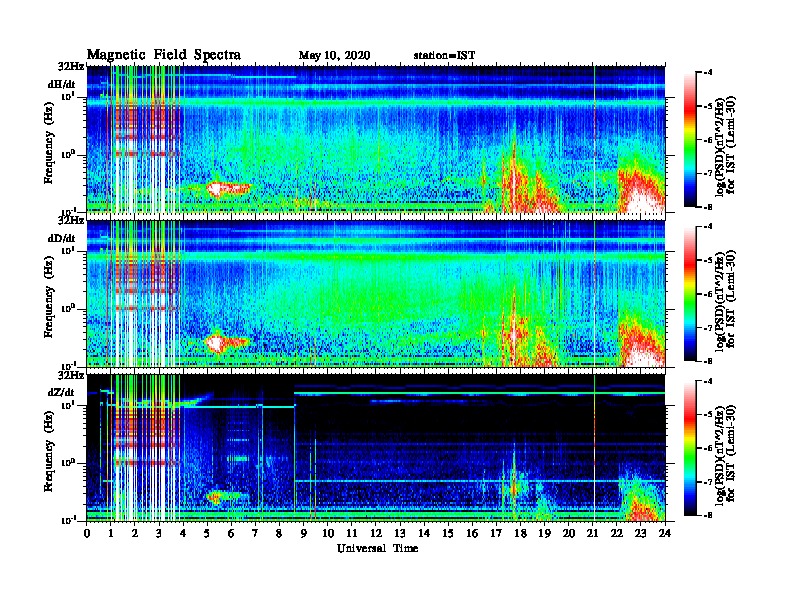Click the log(PSD) color bar title of dZ/dt panel
The image size is (792, 612).
[725, 454]
